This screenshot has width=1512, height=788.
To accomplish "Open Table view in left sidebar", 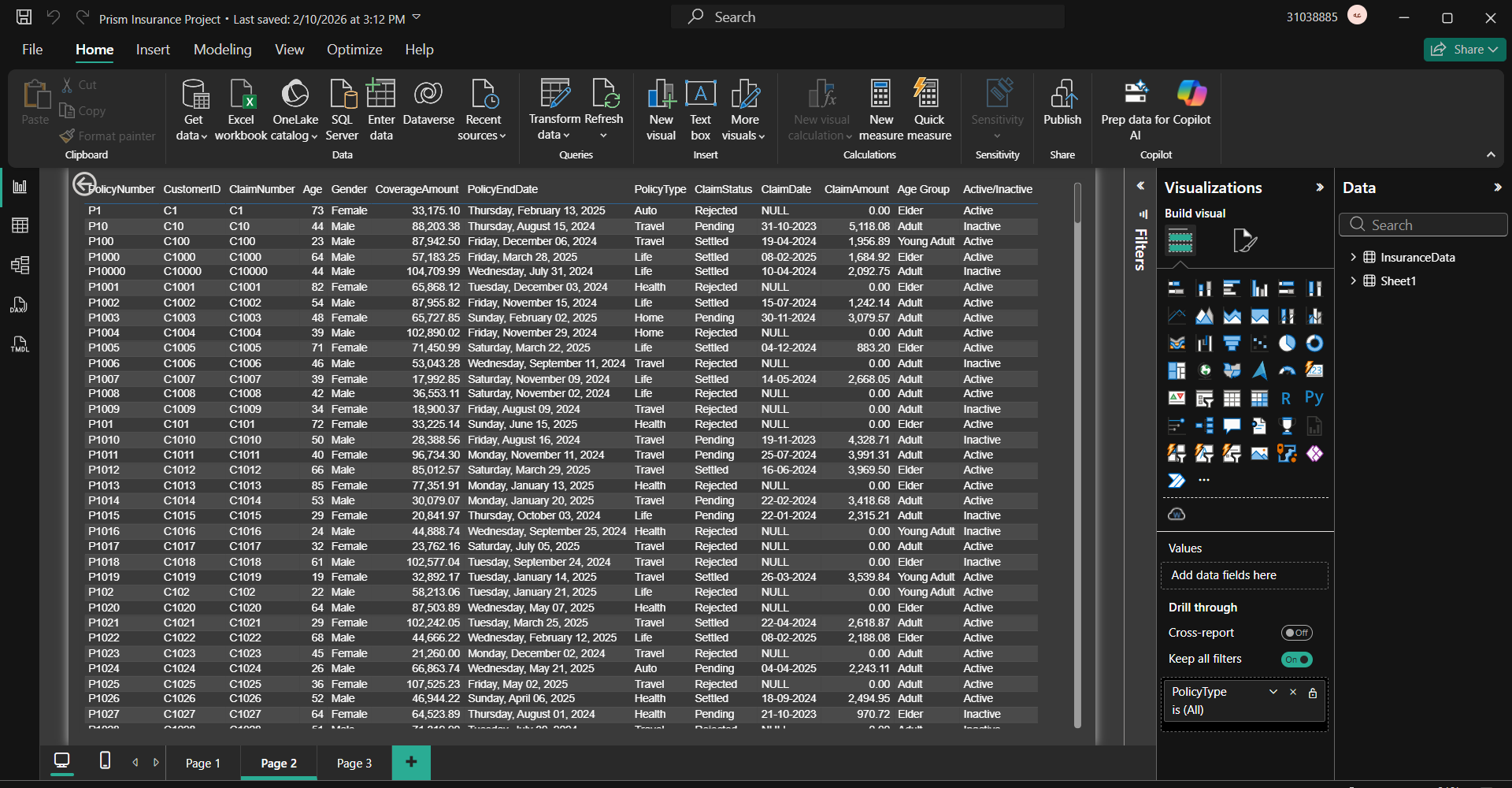I will click(x=20, y=226).
